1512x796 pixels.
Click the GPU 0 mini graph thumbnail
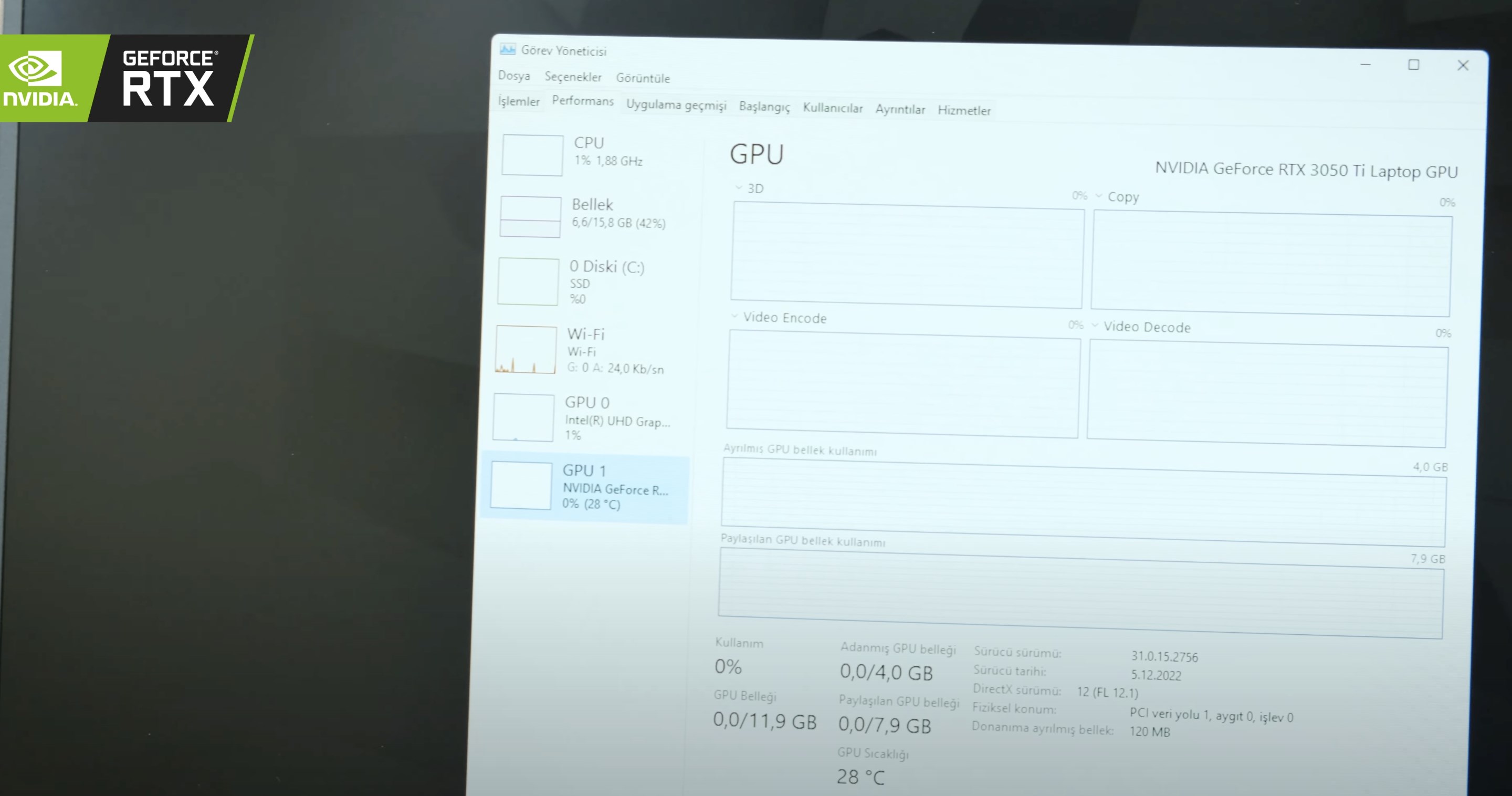[x=523, y=417]
